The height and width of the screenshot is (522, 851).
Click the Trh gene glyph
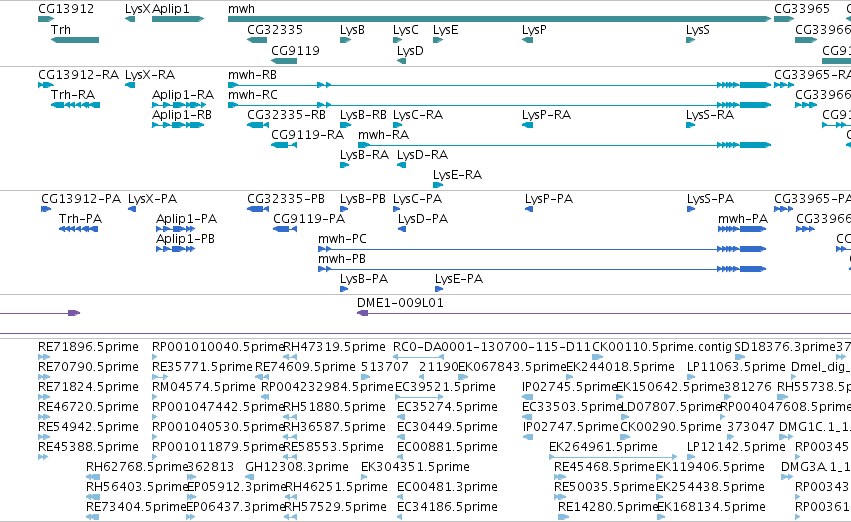[x=75, y=40]
